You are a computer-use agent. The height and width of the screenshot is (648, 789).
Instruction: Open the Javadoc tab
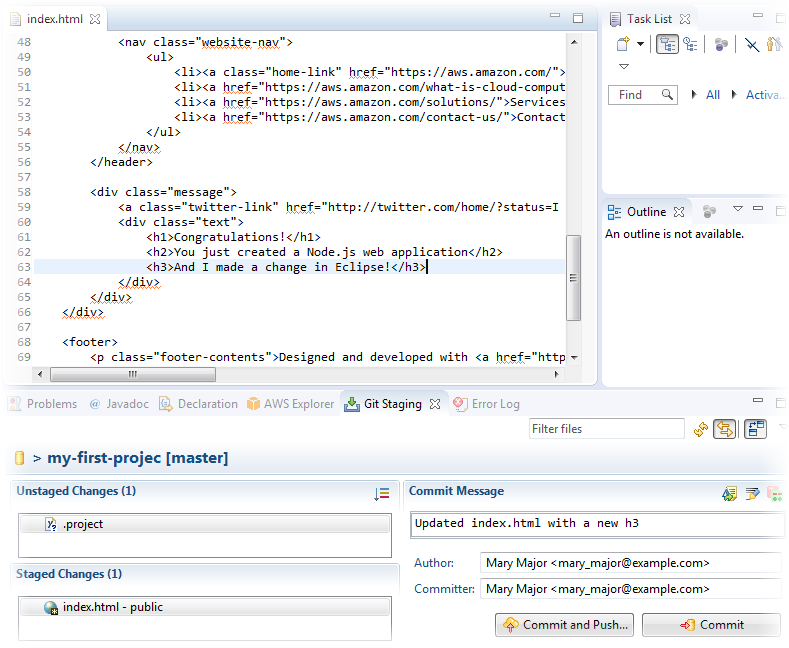[x=119, y=404]
